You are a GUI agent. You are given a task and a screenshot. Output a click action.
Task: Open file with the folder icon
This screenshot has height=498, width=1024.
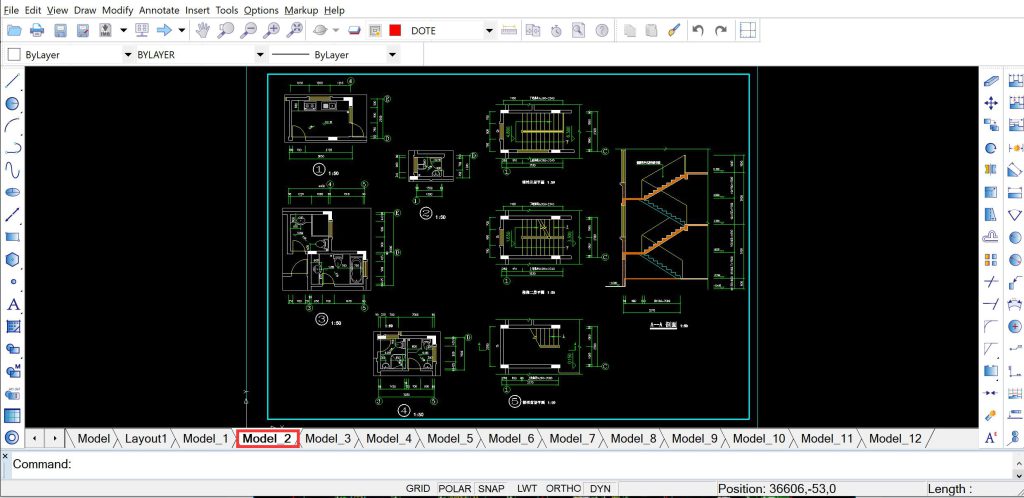pos(14,30)
